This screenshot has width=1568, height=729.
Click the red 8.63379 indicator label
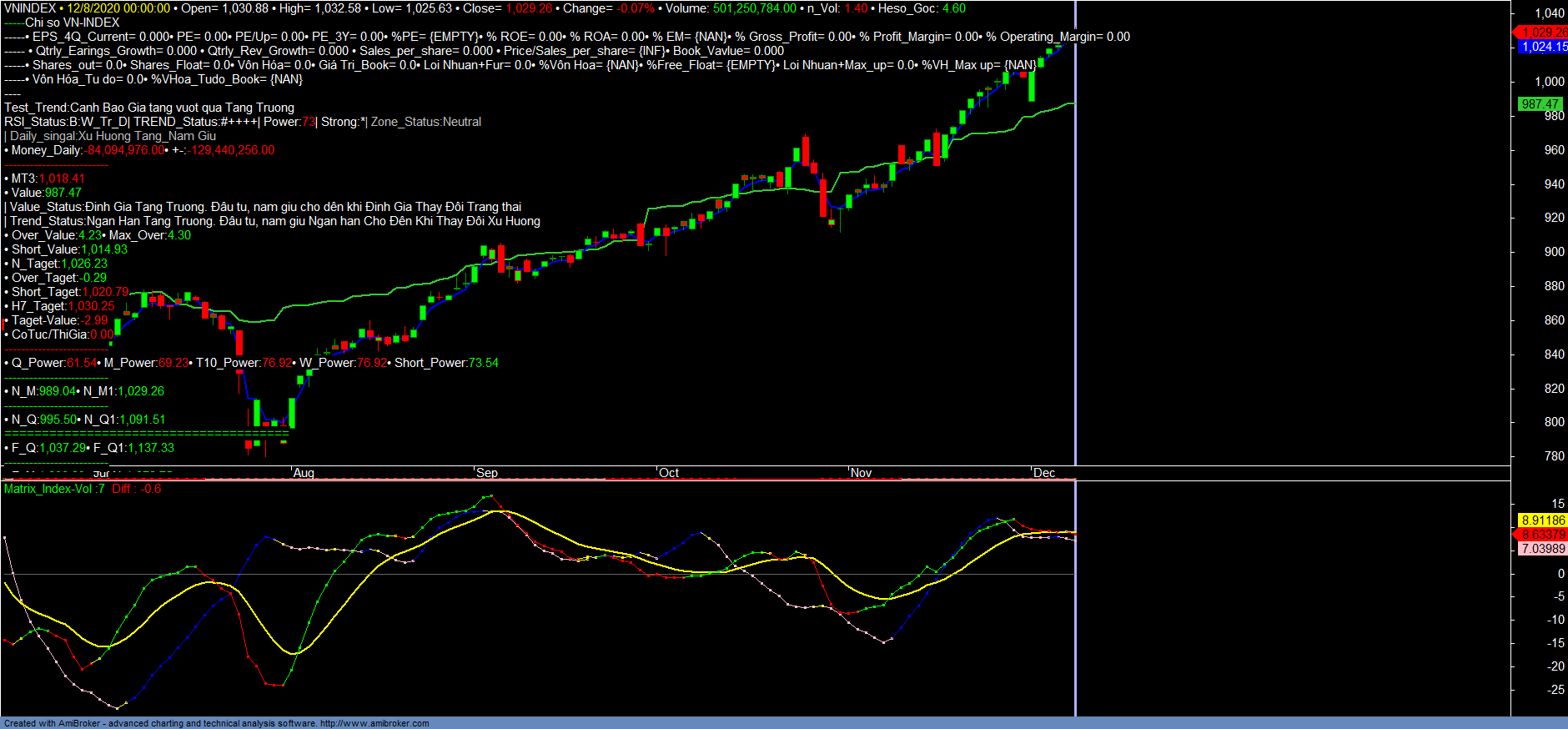click(x=1542, y=535)
